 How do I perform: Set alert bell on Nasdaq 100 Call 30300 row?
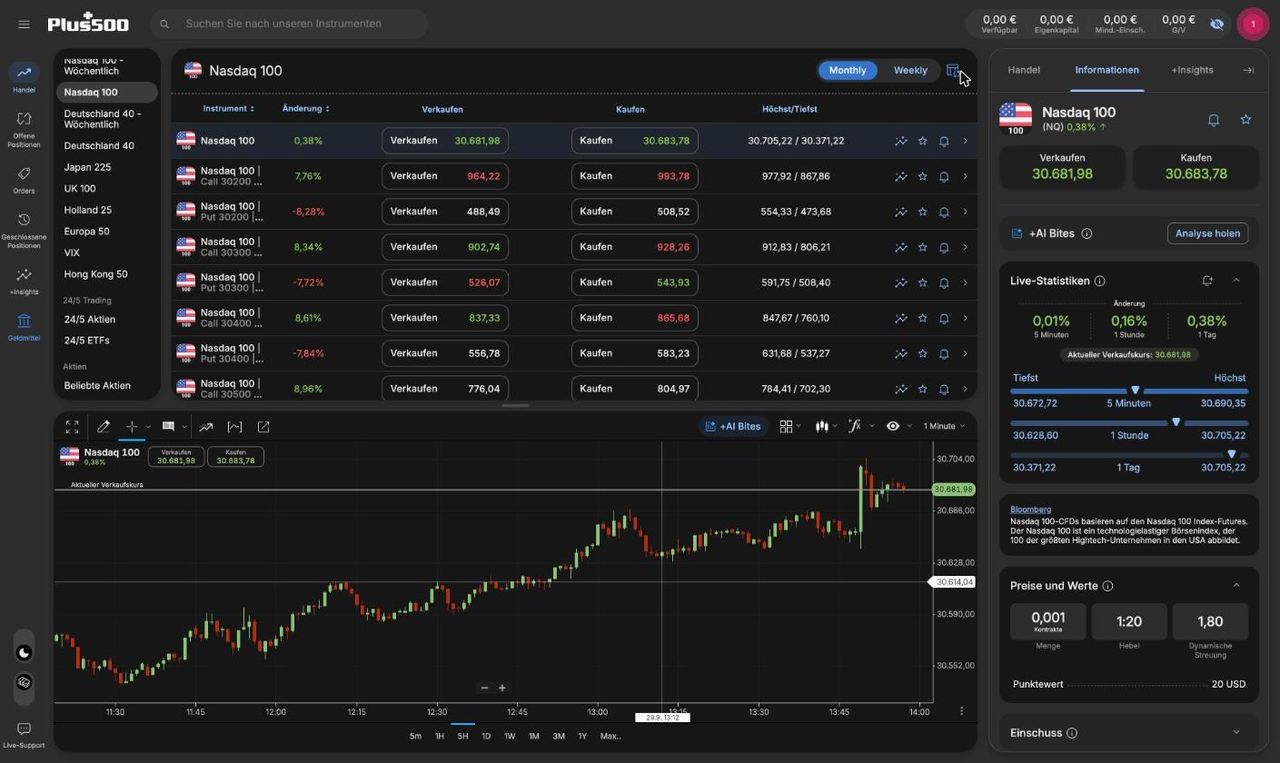tap(944, 247)
